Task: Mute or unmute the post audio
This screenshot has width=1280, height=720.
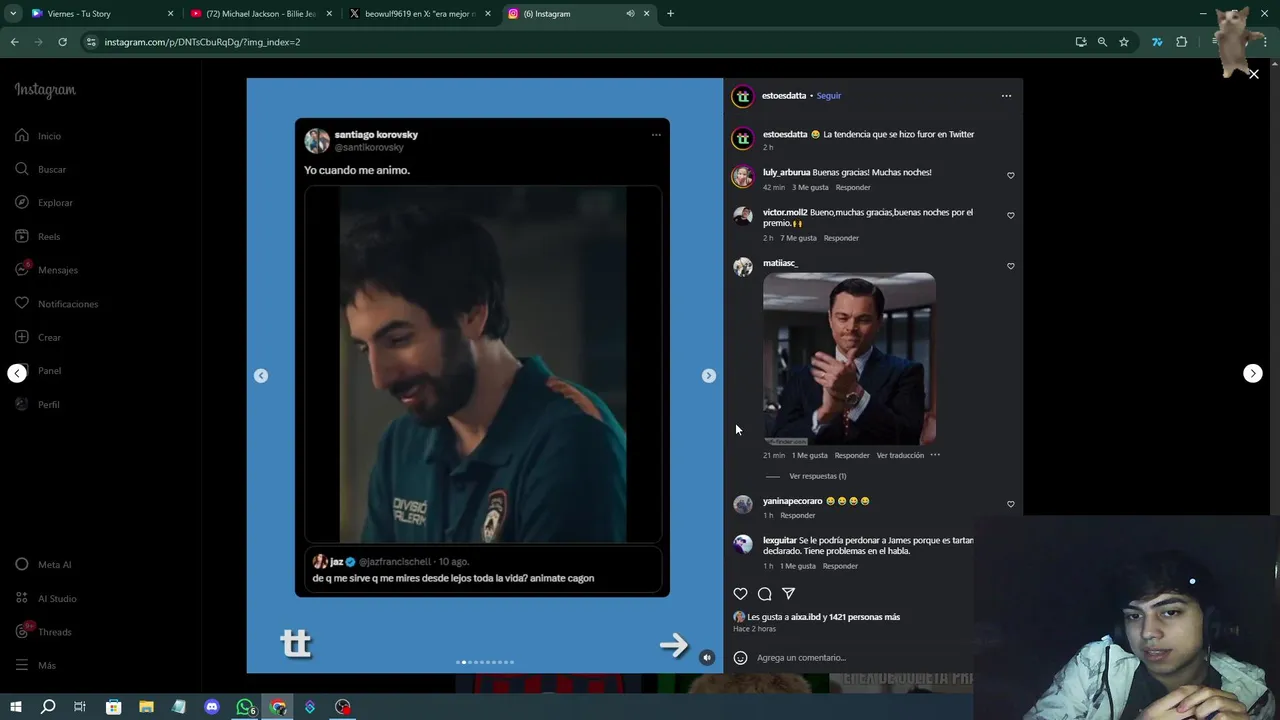Action: [x=706, y=657]
